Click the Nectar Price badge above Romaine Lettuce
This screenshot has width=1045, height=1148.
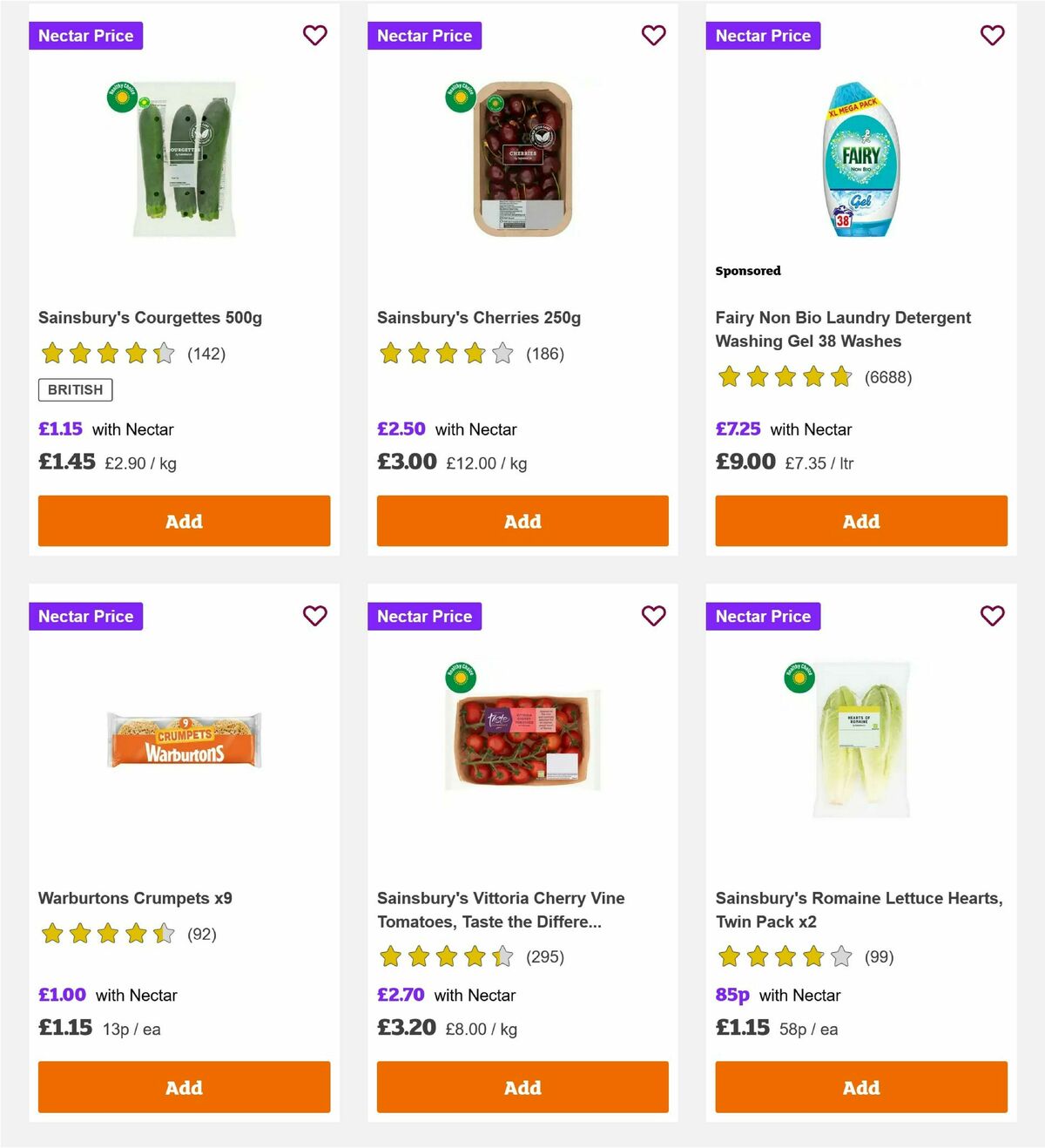pyautogui.click(x=763, y=616)
